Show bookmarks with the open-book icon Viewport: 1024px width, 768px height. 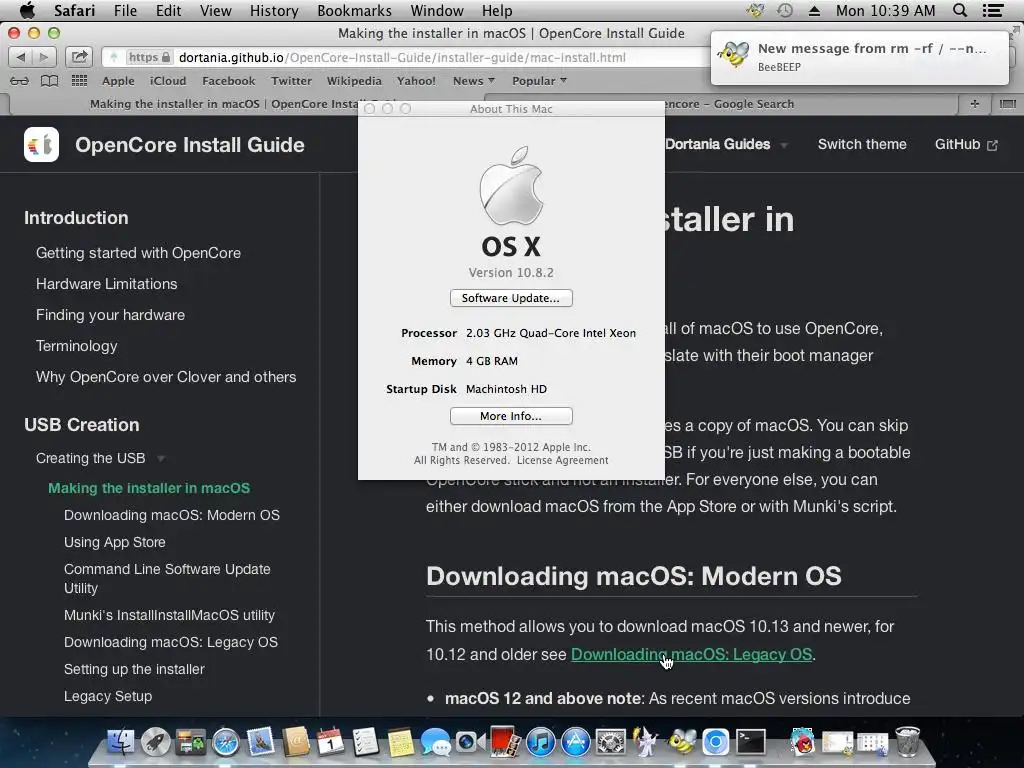[50, 81]
